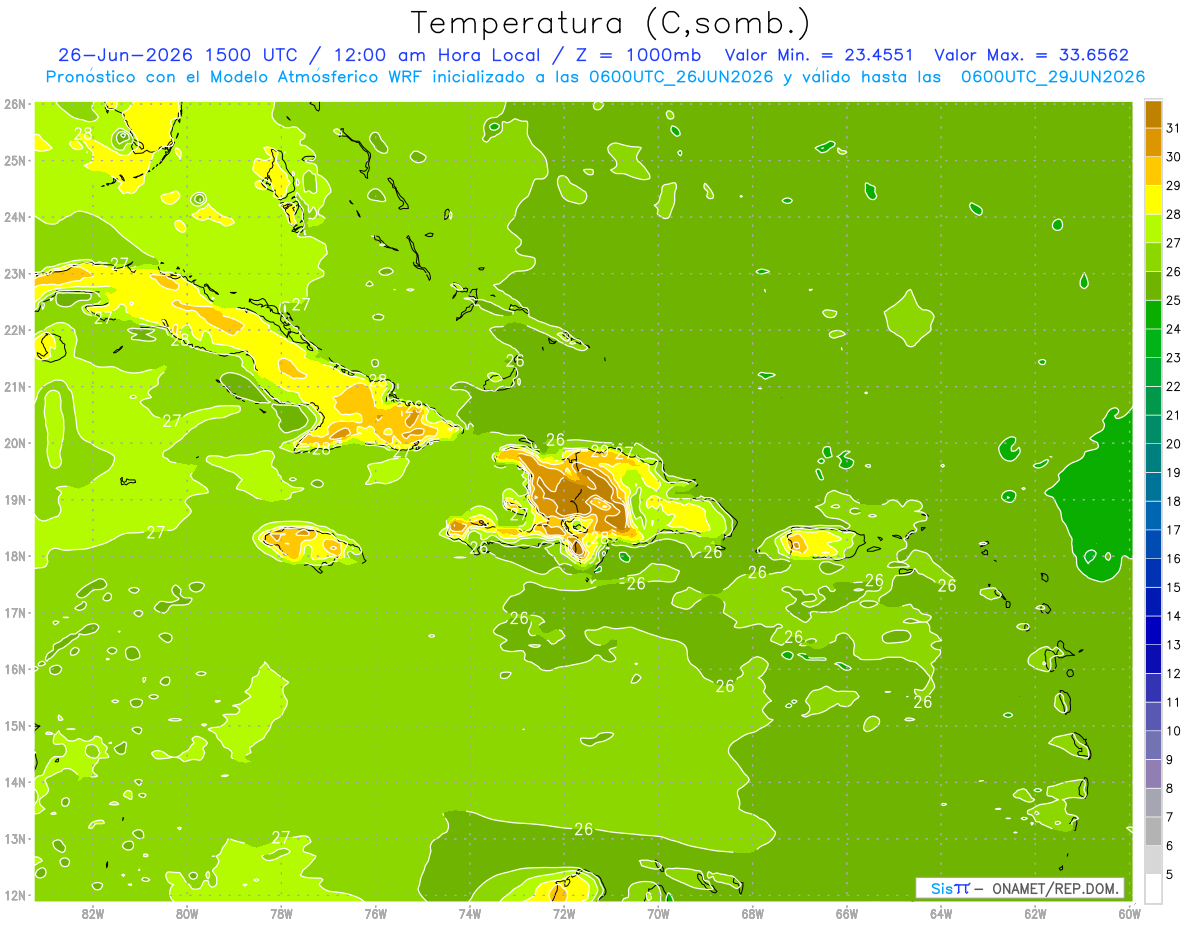Select the purple legend band between 9 and 10
This screenshot has height=927, width=1200.
click(1153, 746)
